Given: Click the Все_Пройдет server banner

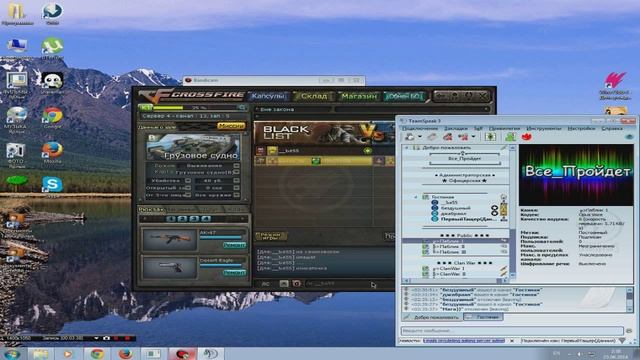Looking at the screenshot, I should [x=576, y=175].
